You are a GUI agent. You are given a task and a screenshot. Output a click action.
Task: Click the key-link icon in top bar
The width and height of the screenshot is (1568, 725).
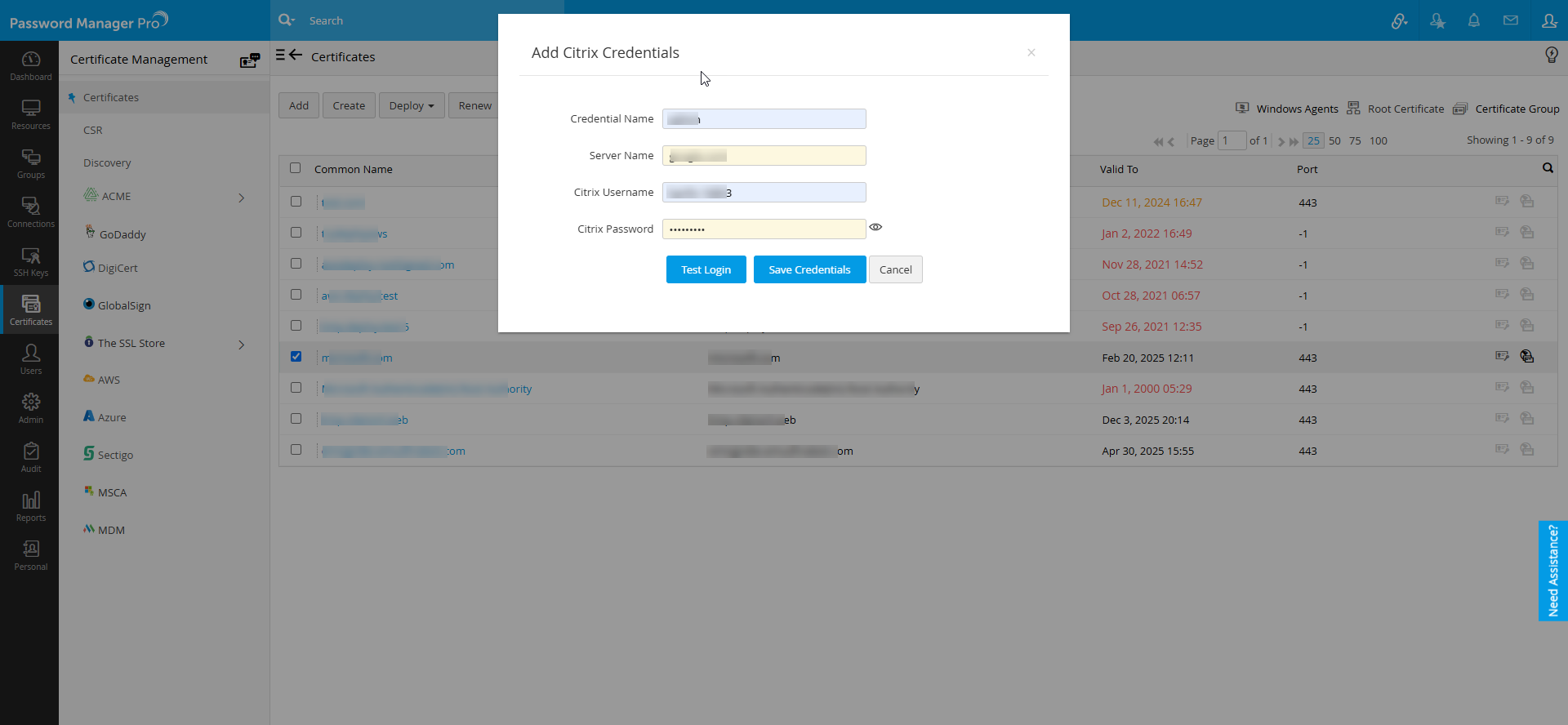coord(1399,20)
